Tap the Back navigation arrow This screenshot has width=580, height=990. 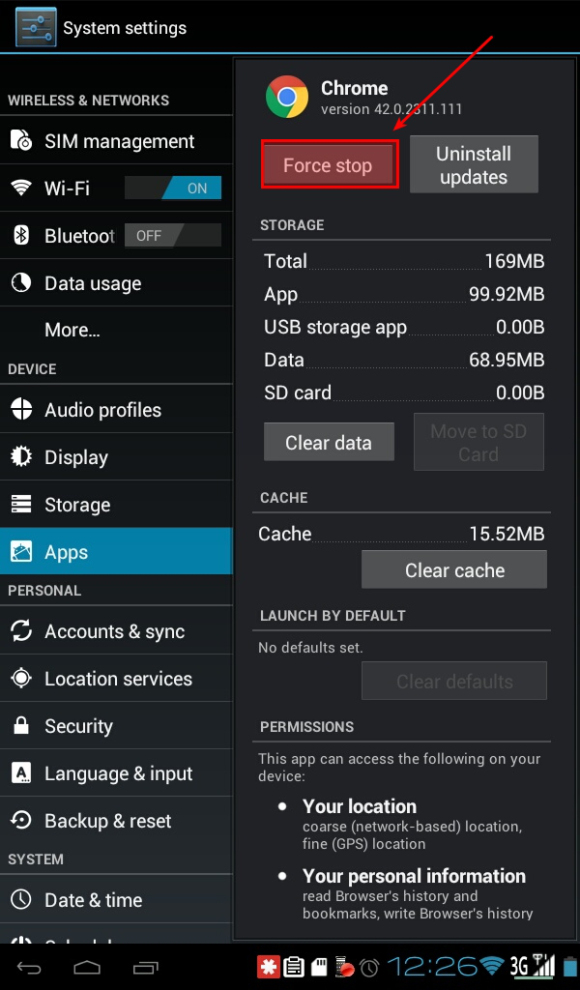pos(29,968)
